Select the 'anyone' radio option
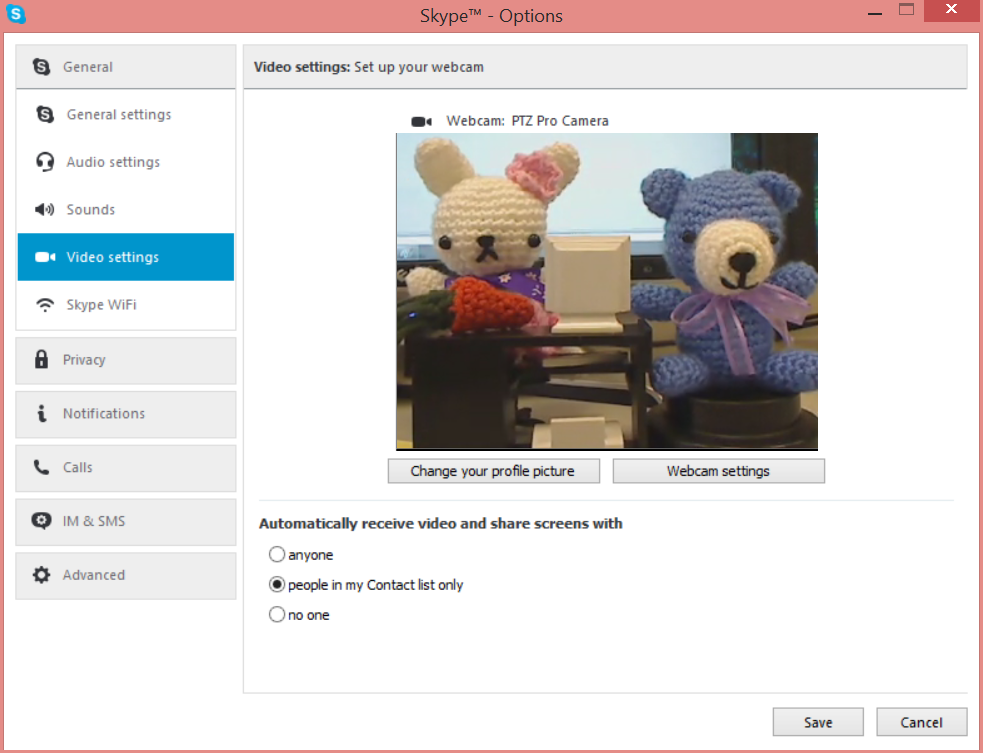This screenshot has width=983, height=753. click(277, 554)
